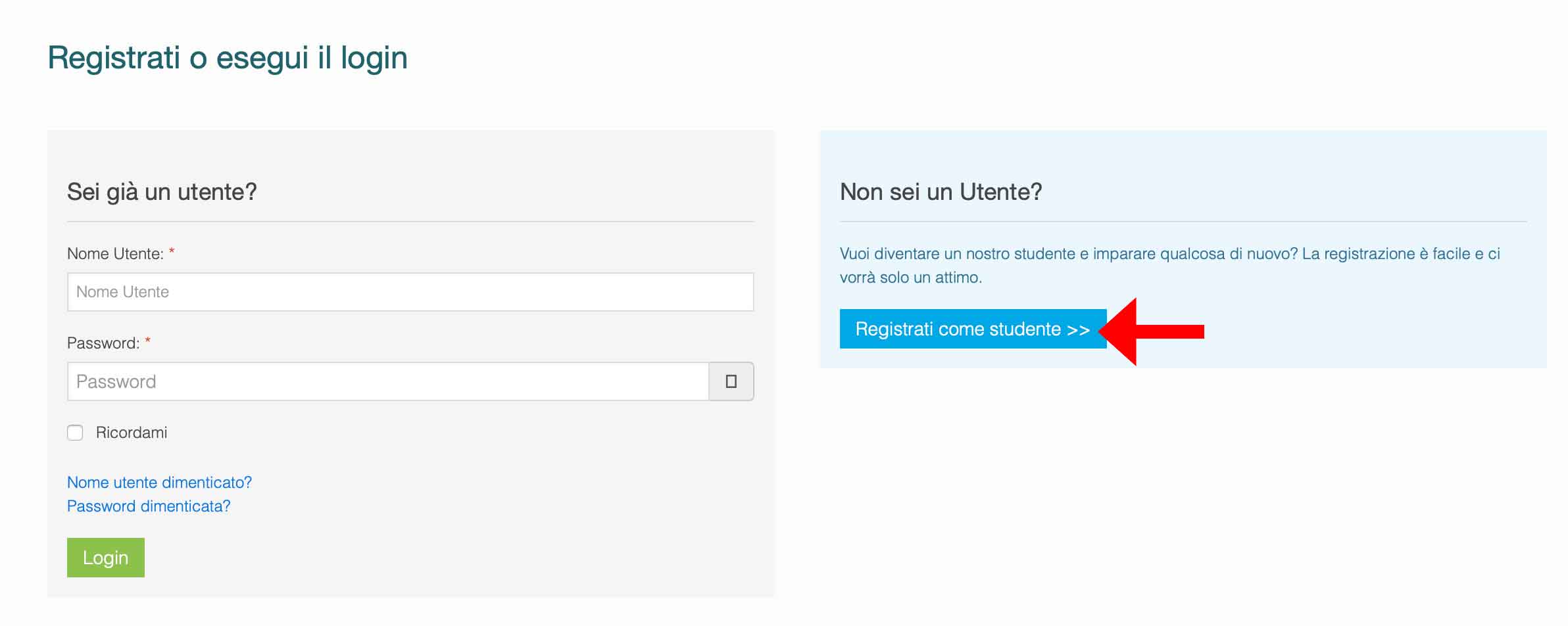Click red asterisk next to Nome Utente label
The height and width of the screenshot is (626, 1568).
click(172, 252)
